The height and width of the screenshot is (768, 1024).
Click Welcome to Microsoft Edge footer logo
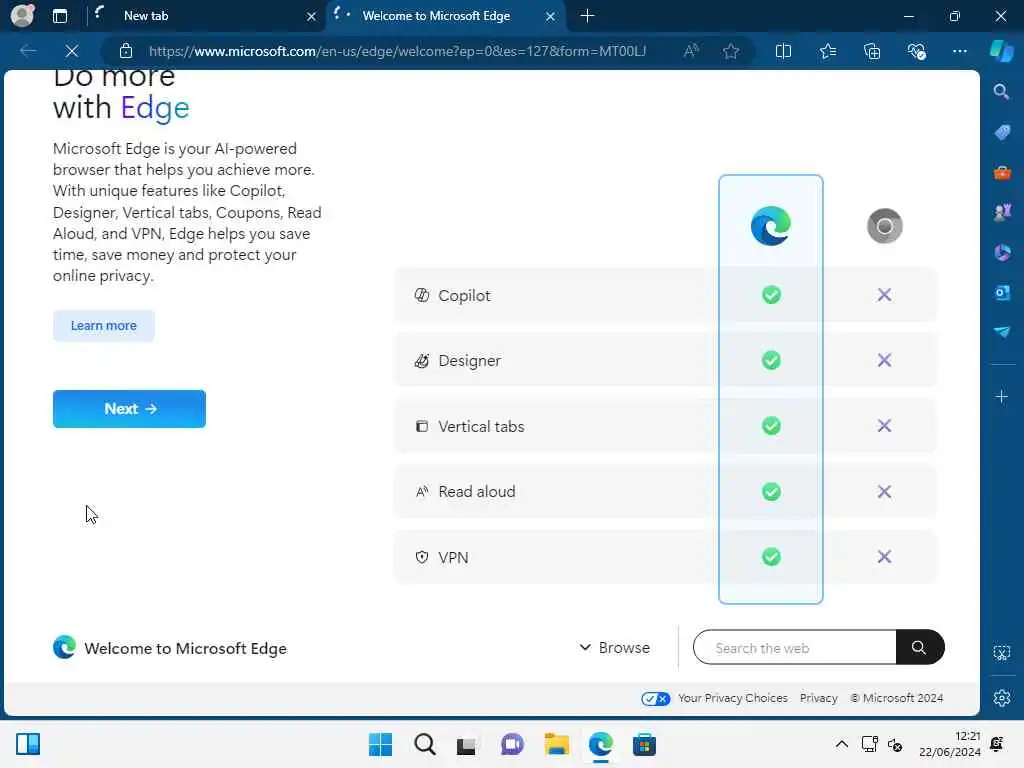pyautogui.click(x=64, y=647)
